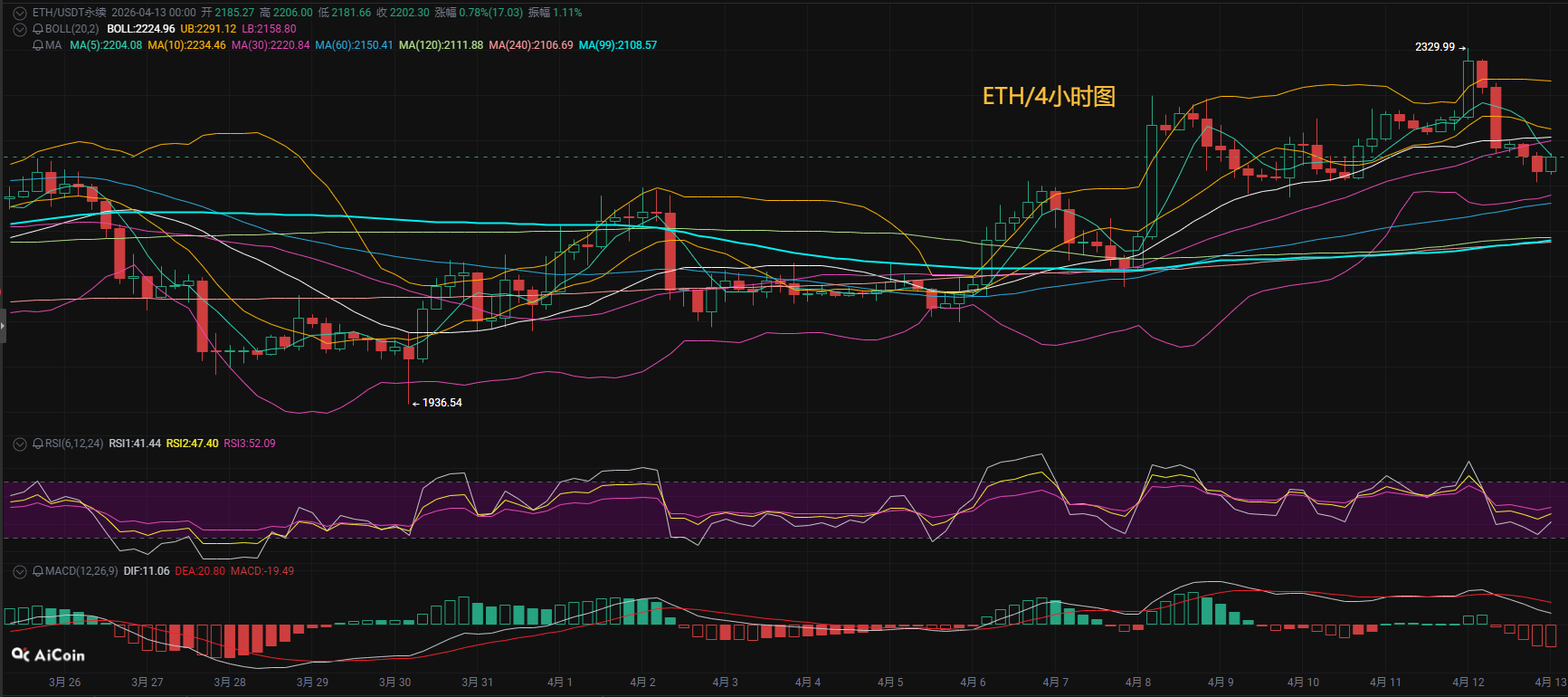Toggle the MACD panel collapse chevron

[19, 571]
